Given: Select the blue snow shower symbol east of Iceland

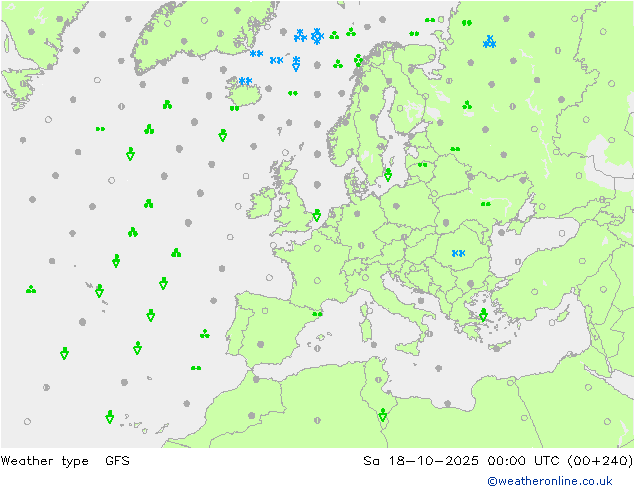Looking at the screenshot, I should pyautogui.click(x=296, y=64).
